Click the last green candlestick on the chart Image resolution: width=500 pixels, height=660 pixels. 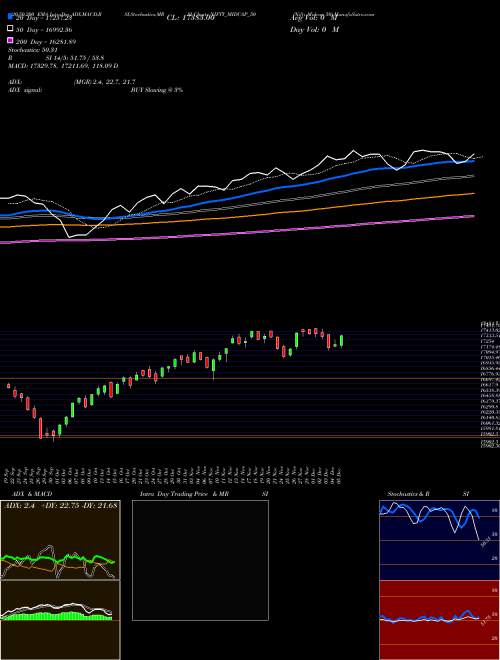(342, 341)
